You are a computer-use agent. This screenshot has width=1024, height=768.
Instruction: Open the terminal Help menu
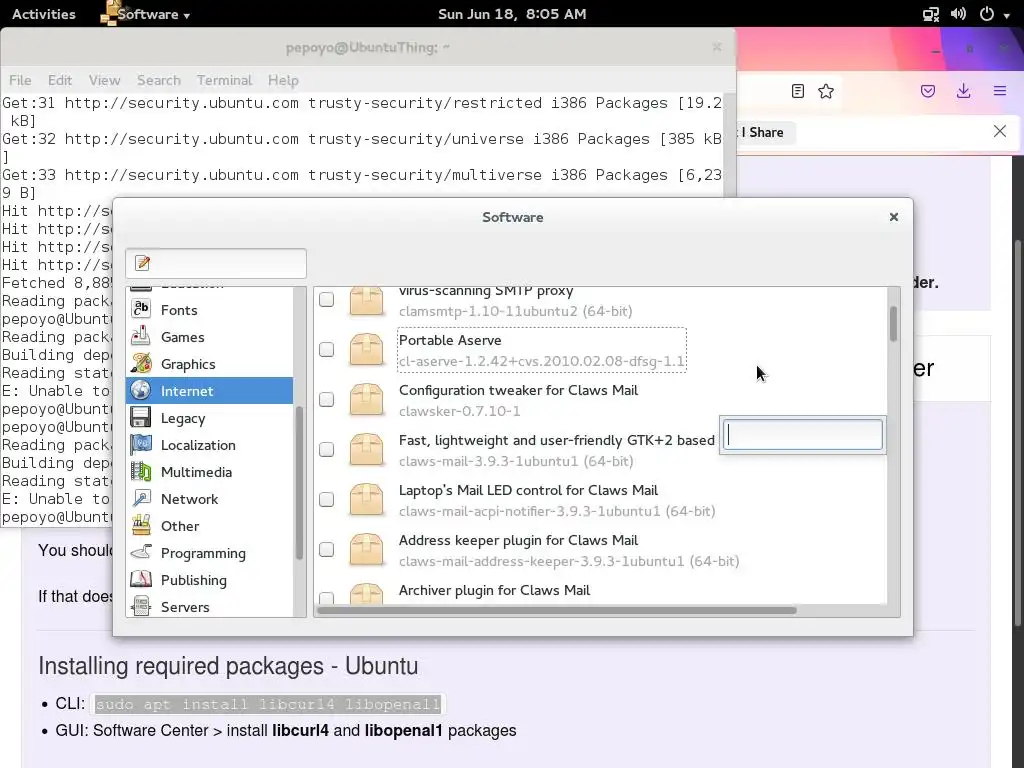click(283, 80)
